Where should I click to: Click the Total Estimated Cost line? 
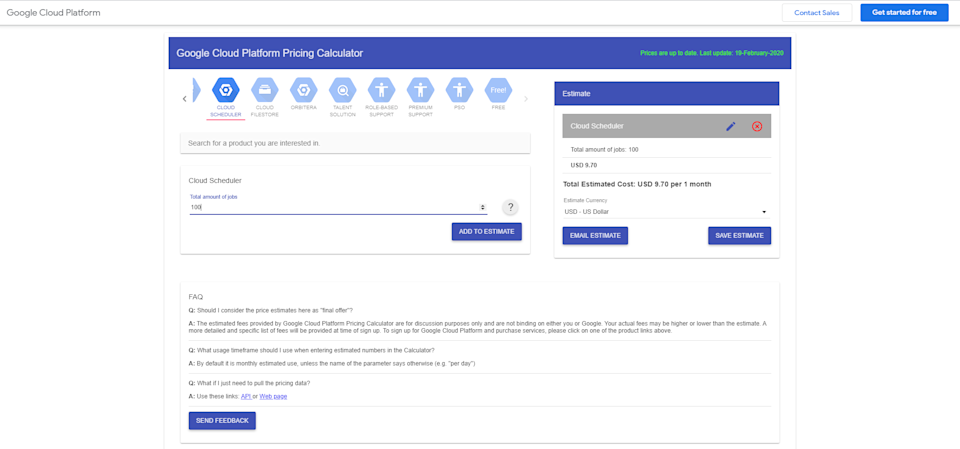click(x=637, y=184)
